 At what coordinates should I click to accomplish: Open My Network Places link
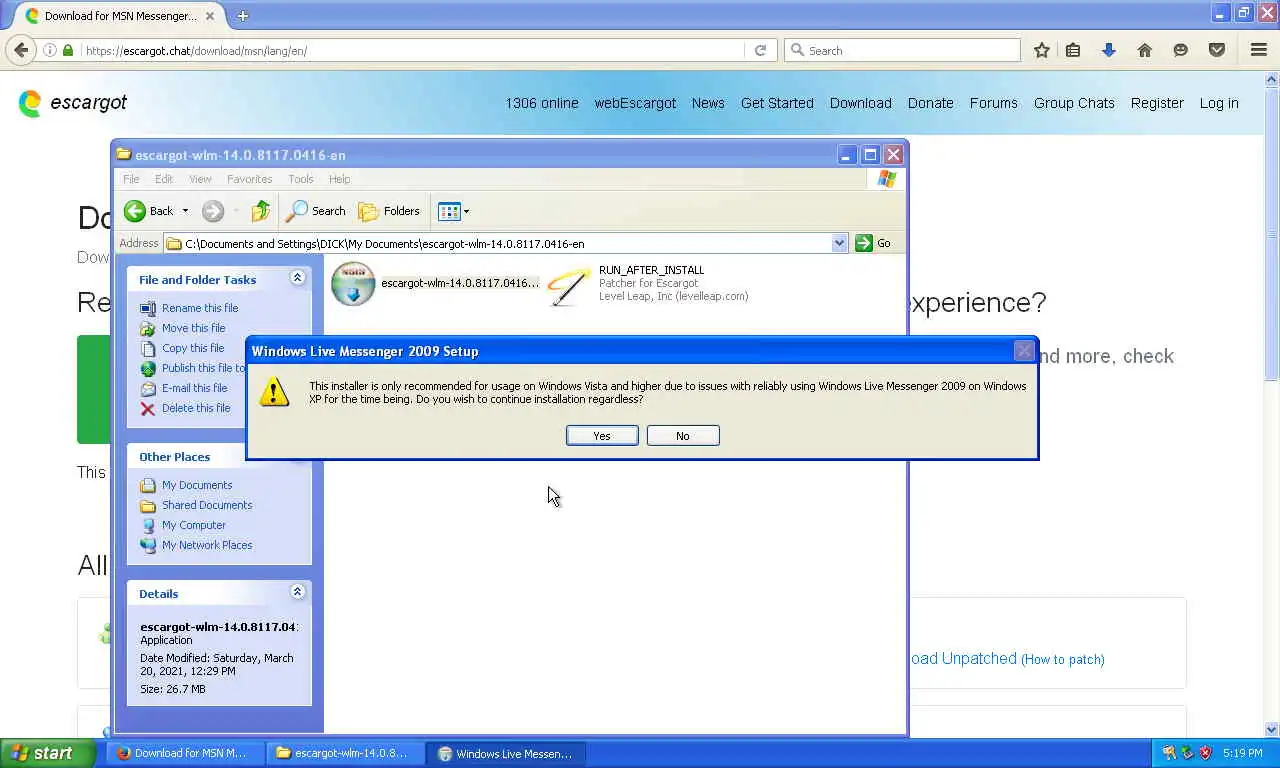click(x=207, y=545)
